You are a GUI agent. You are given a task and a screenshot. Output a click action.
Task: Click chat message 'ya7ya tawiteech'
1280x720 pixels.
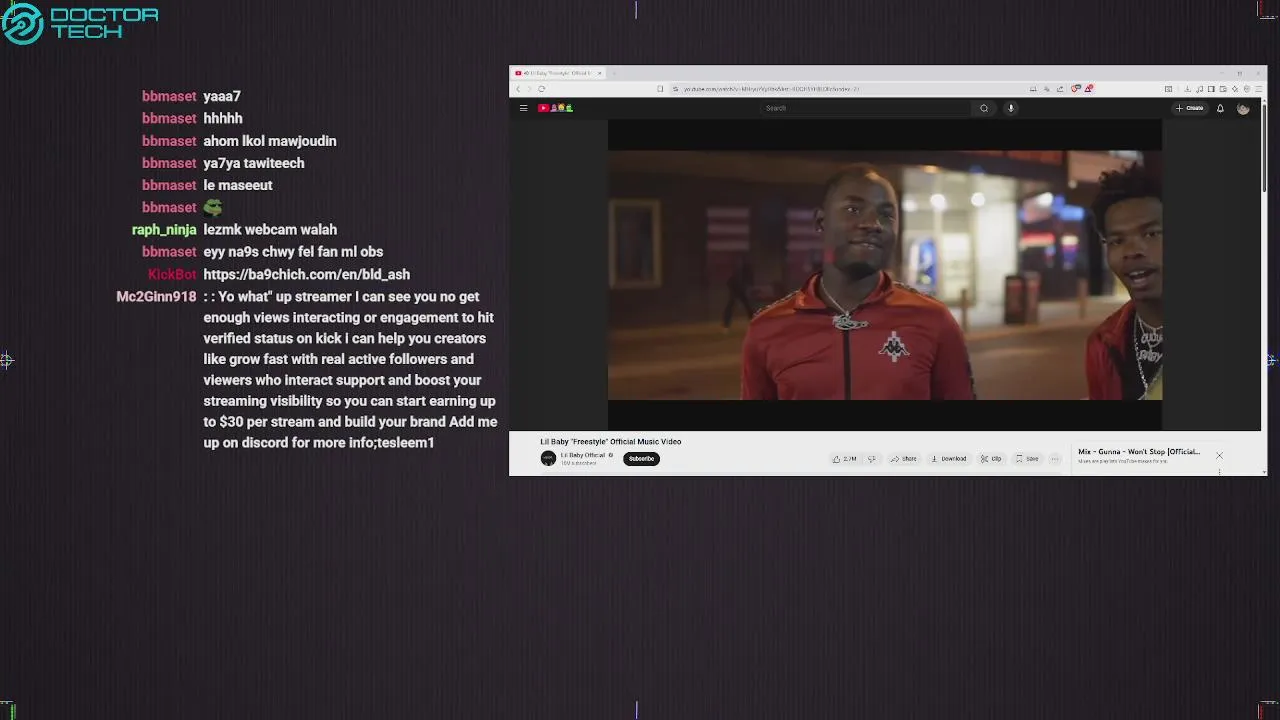[254, 163]
